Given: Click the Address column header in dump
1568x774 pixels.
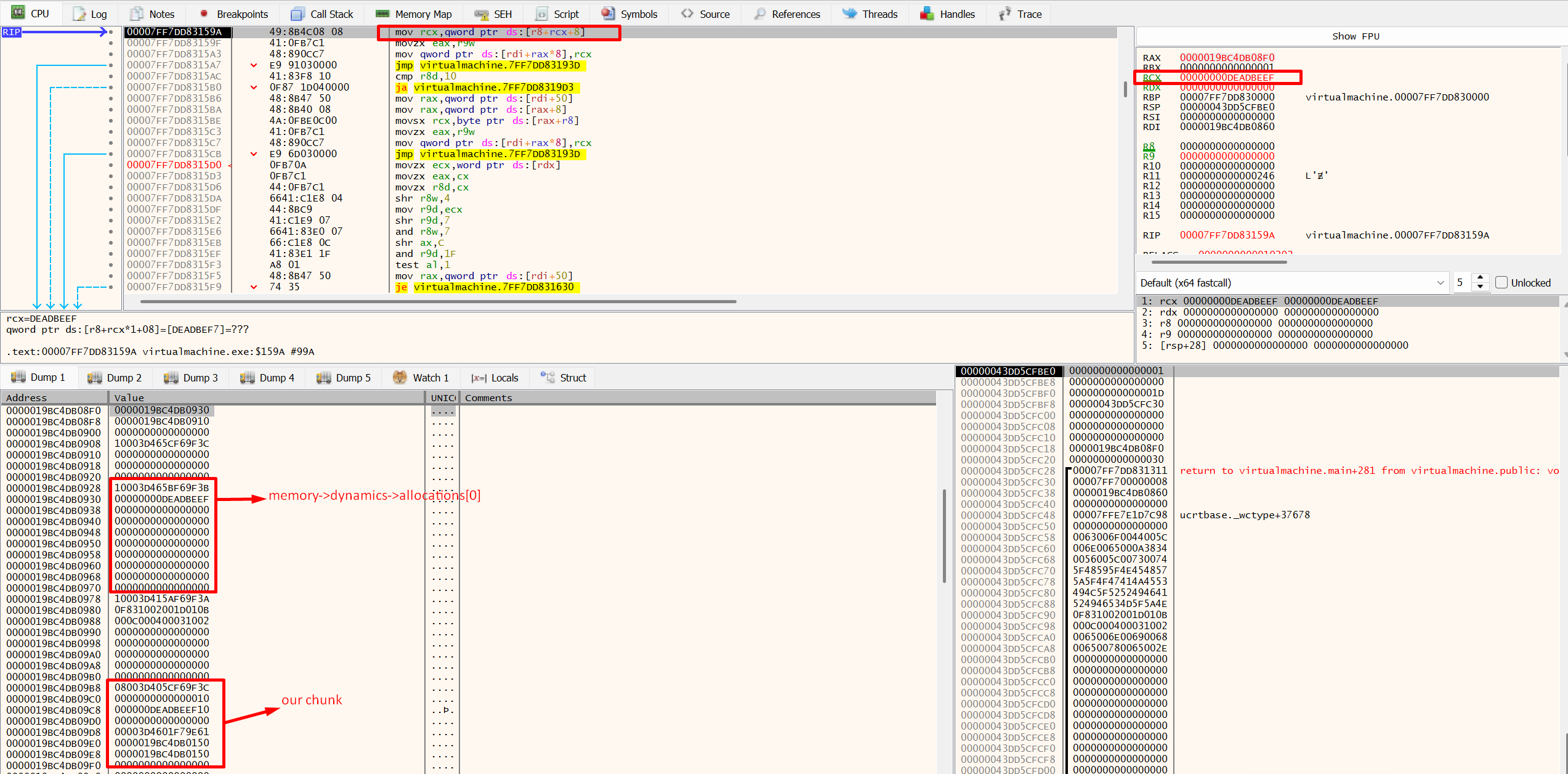Looking at the screenshot, I should pyautogui.click(x=26, y=397).
